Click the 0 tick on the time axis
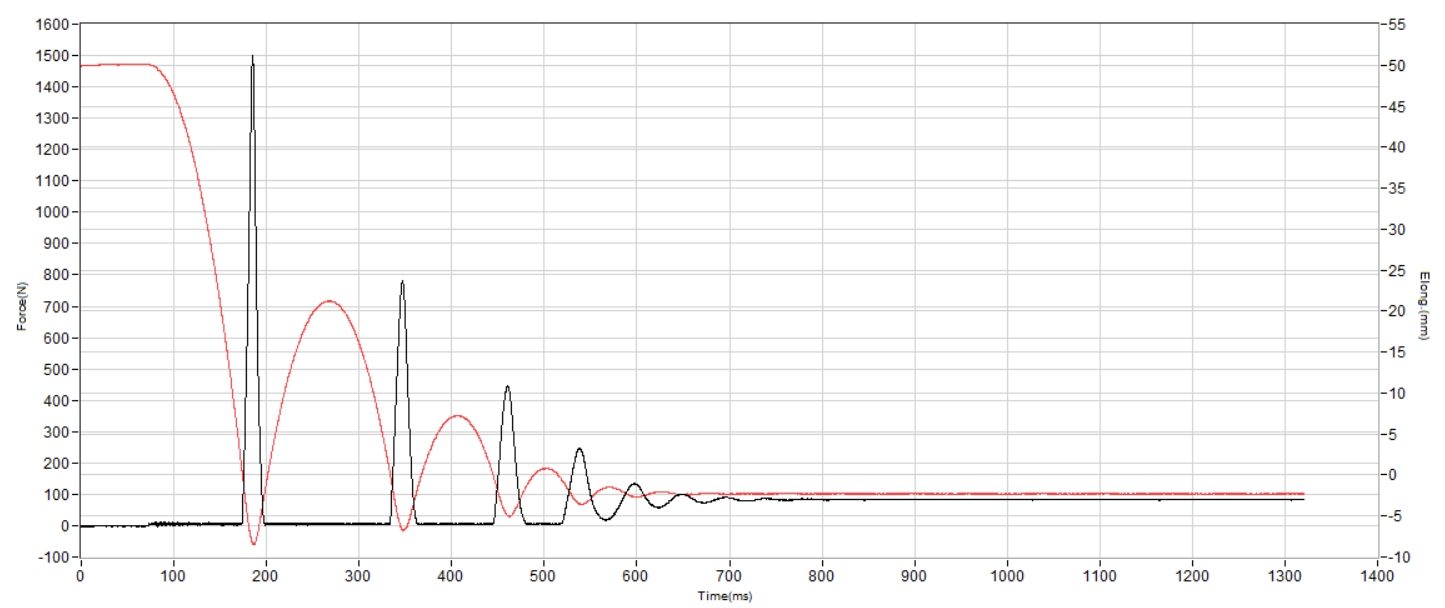 tap(81, 577)
